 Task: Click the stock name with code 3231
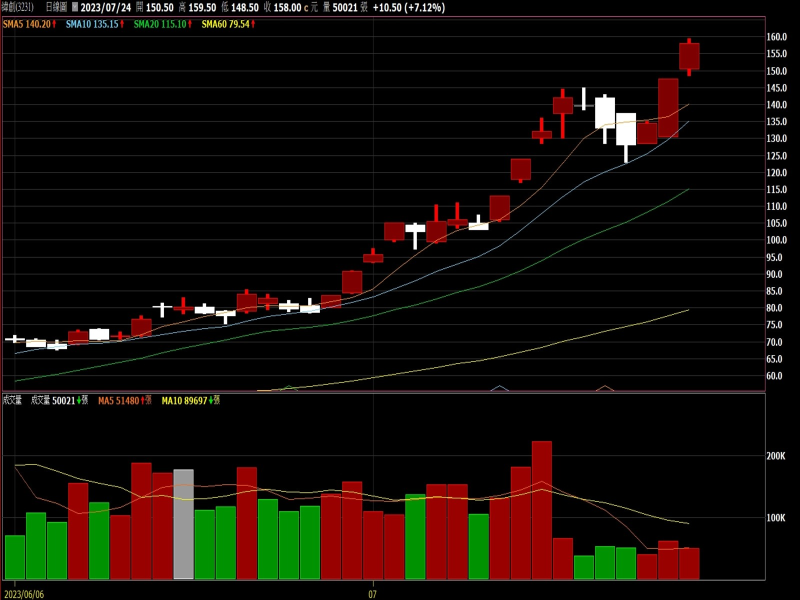18,7
